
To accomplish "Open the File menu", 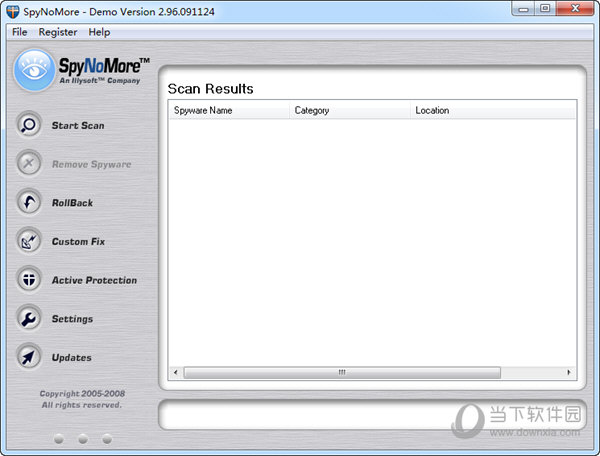I will [20, 32].
